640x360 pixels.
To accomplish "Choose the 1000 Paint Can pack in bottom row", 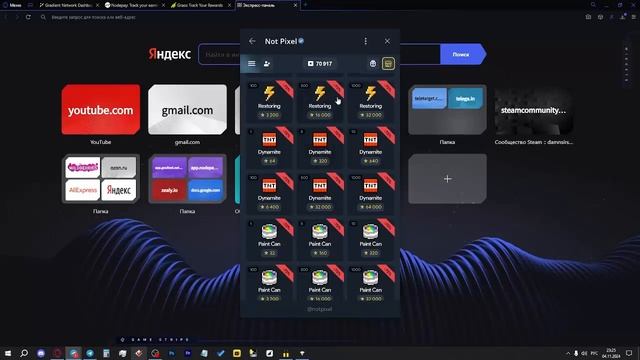I will [371, 284].
